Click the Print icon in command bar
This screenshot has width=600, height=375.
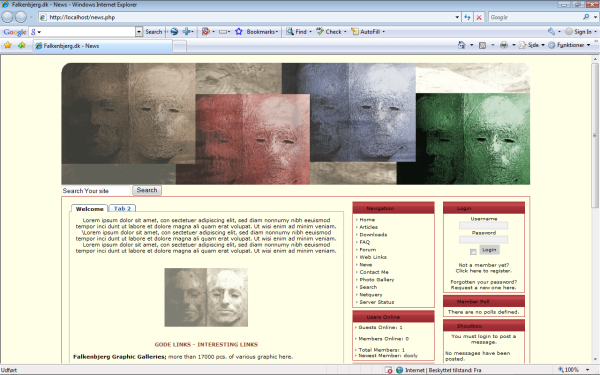(x=504, y=45)
